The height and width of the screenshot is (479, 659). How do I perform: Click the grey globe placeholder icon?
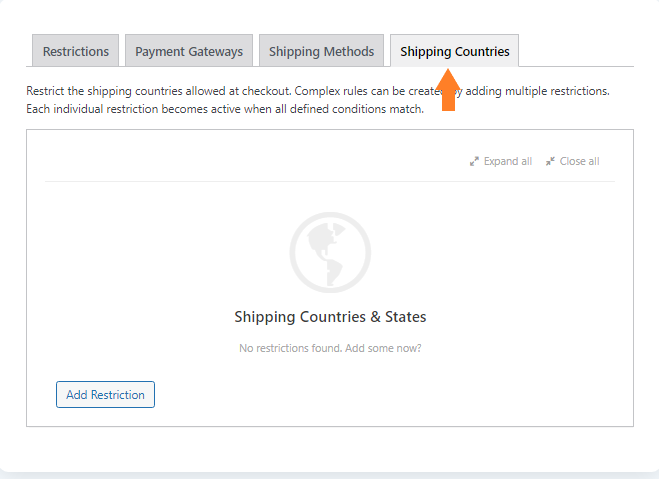pos(330,253)
